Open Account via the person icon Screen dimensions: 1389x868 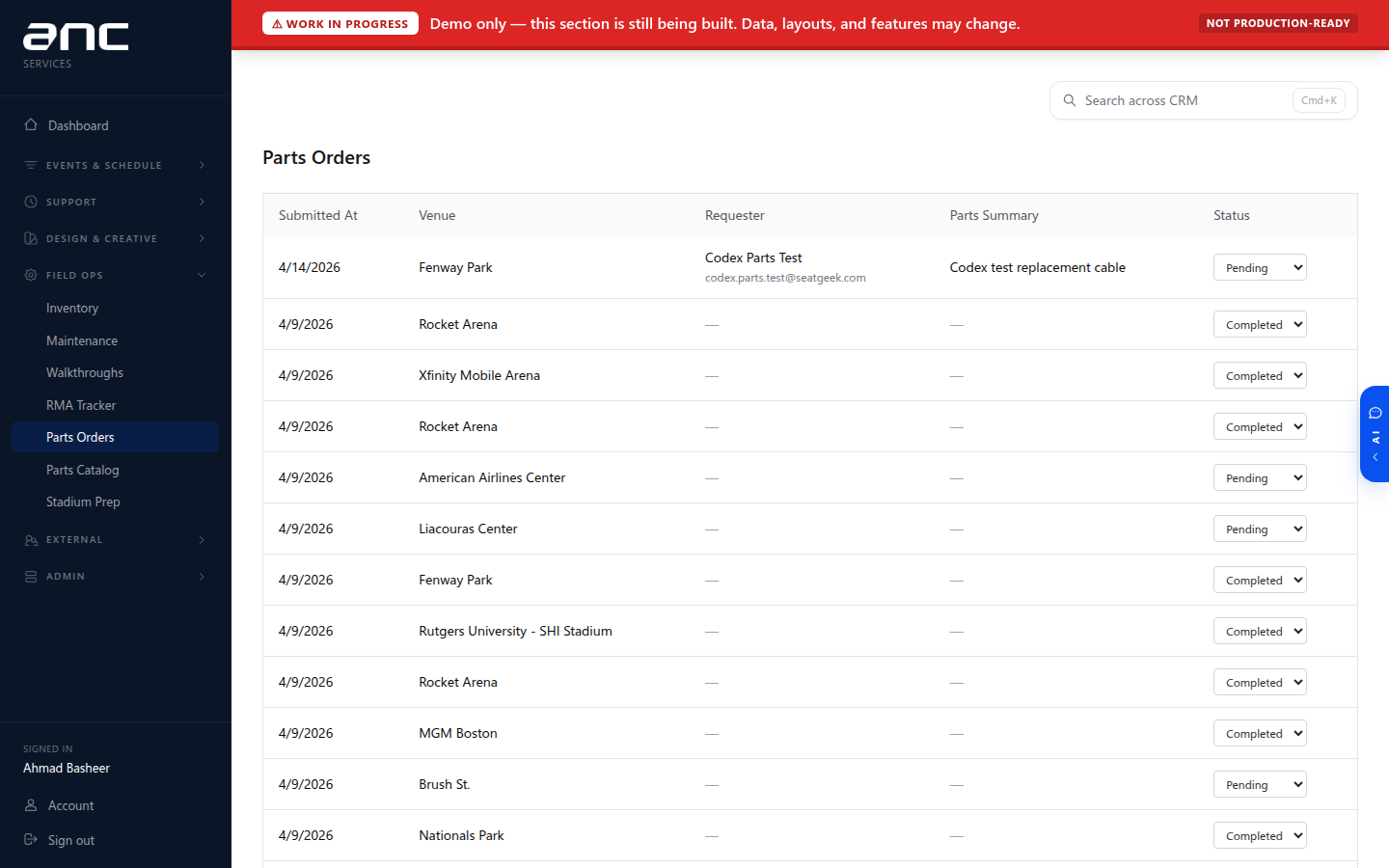(31, 804)
